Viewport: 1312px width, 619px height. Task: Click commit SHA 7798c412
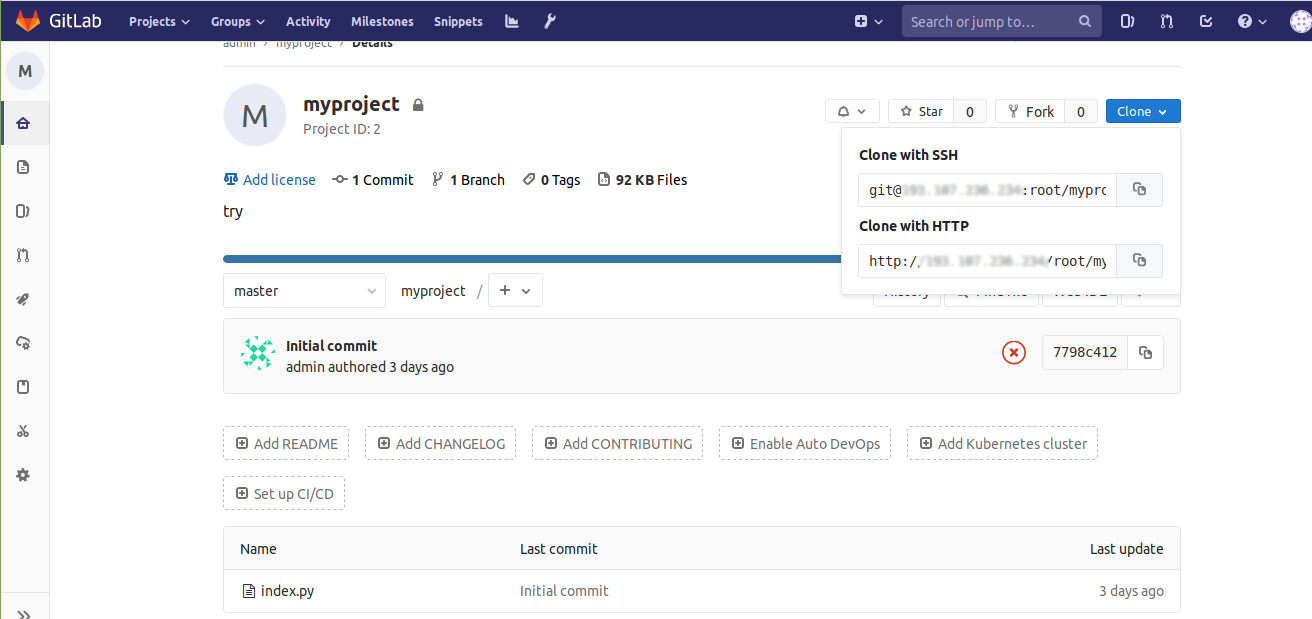pos(1085,353)
